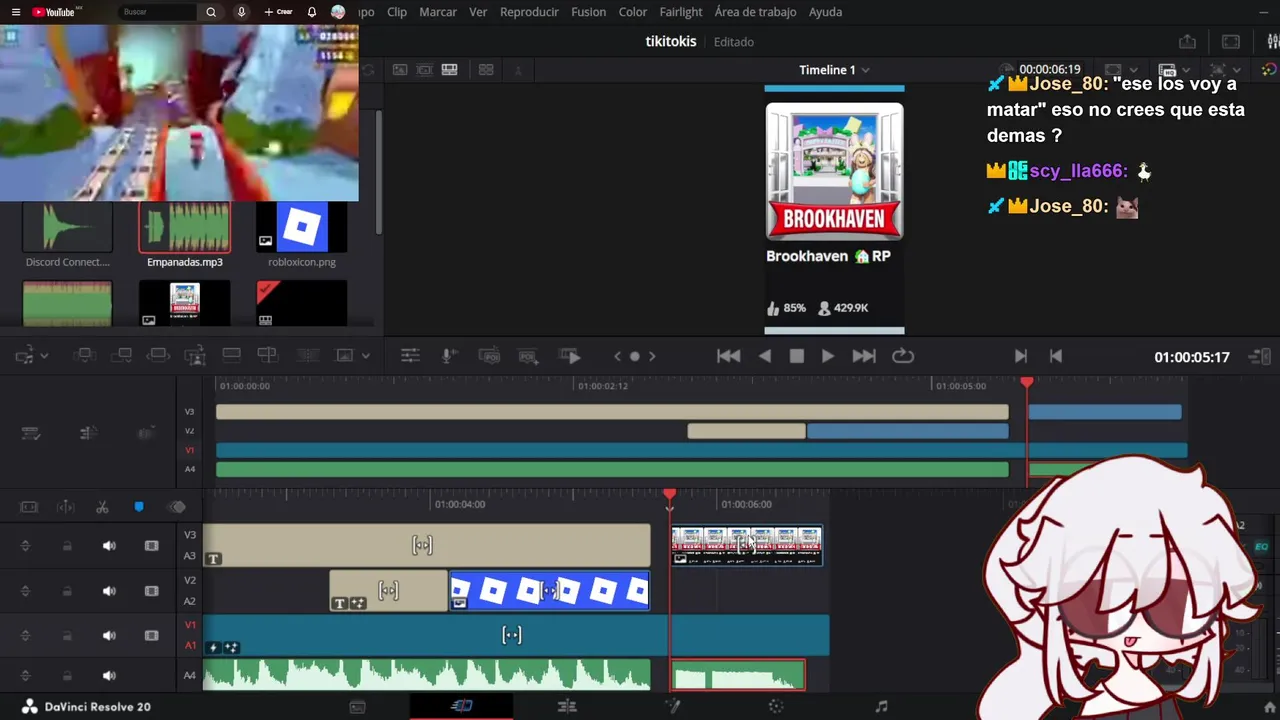Screen dimensions: 1280x720
Task: Click the smart insert edit icon
Action: (x=85, y=355)
